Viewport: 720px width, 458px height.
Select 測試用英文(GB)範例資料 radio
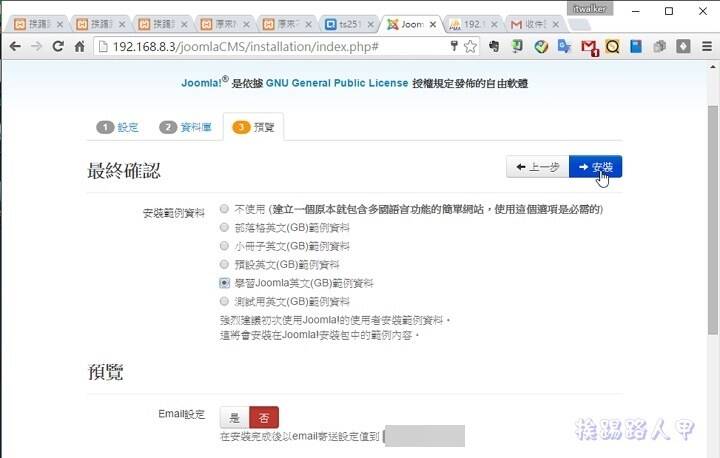tap(224, 301)
